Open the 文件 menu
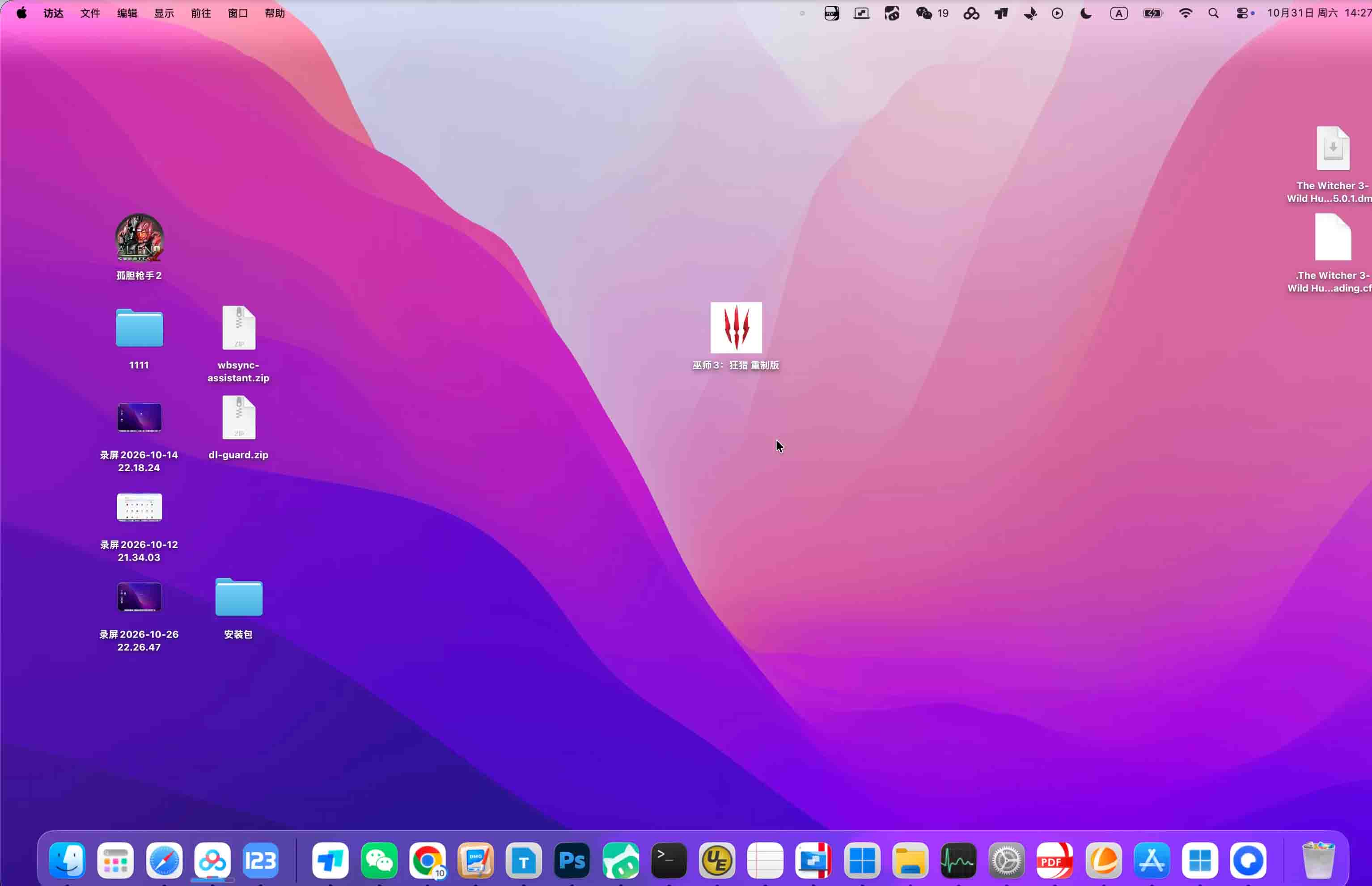Viewport: 1372px width, 886px height. click(90, 13)
